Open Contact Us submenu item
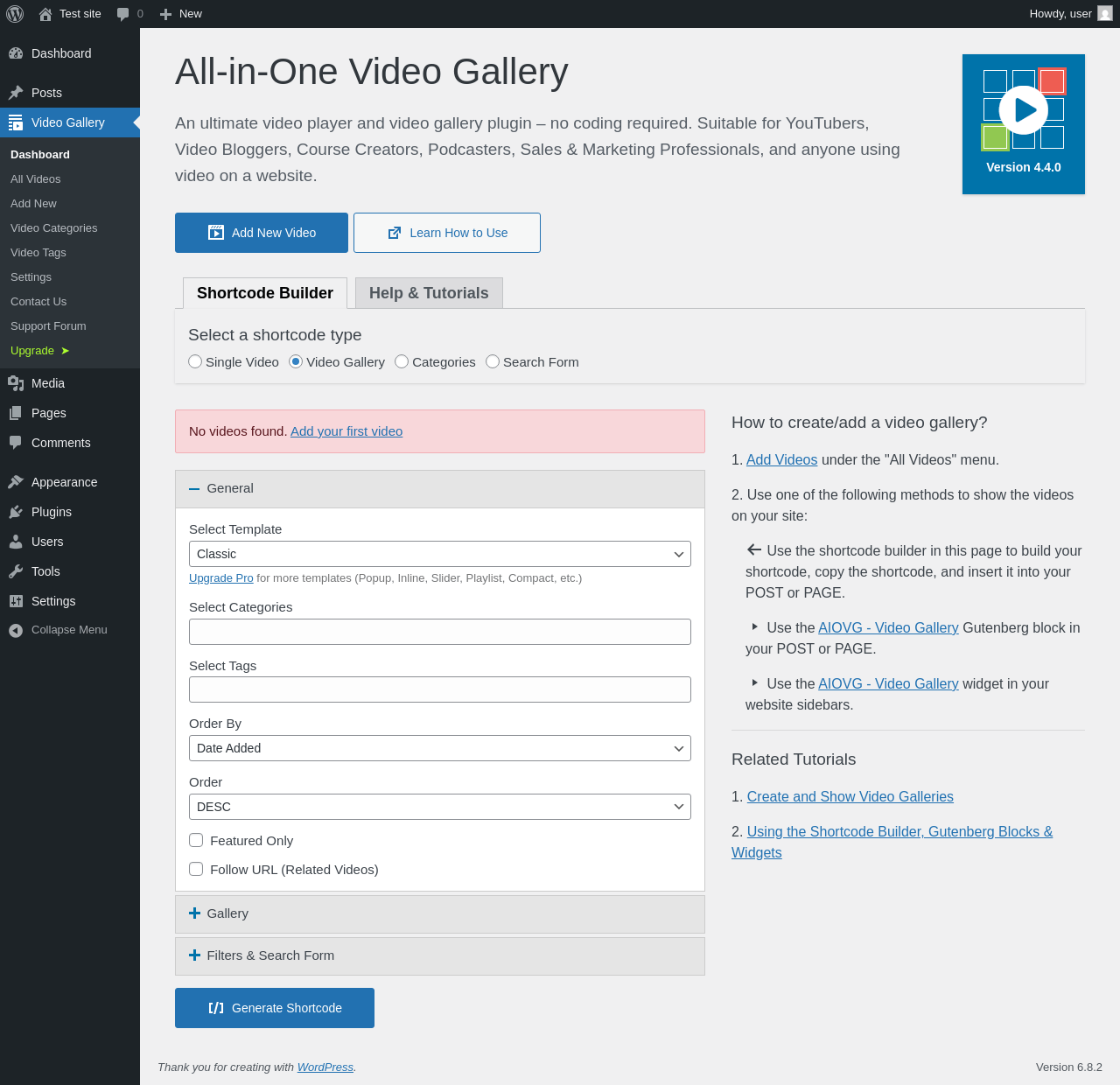This screenshot has height=1085, width=1120. [70, 302]
